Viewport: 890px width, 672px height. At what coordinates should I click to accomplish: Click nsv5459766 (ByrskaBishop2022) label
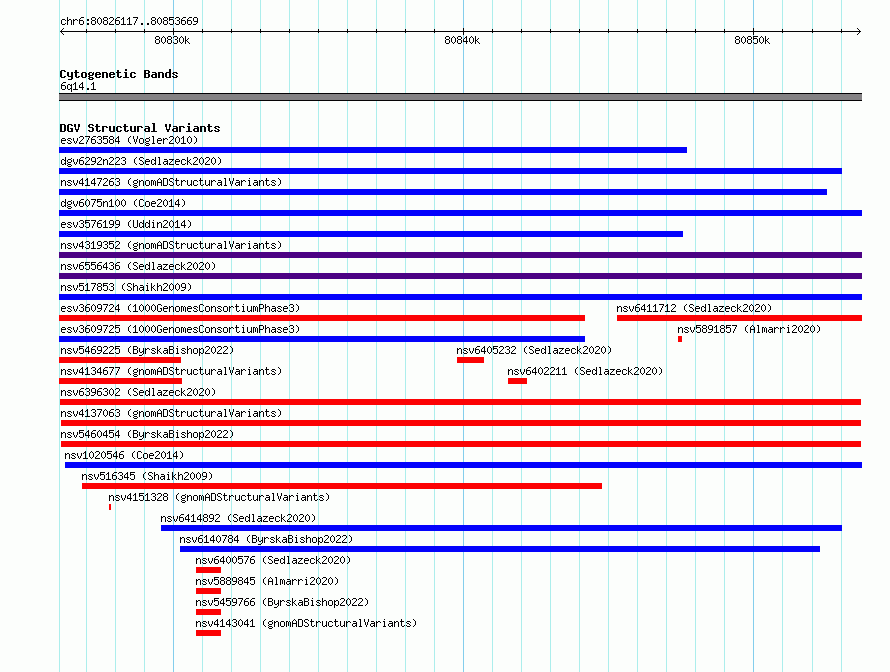point(282,602)
